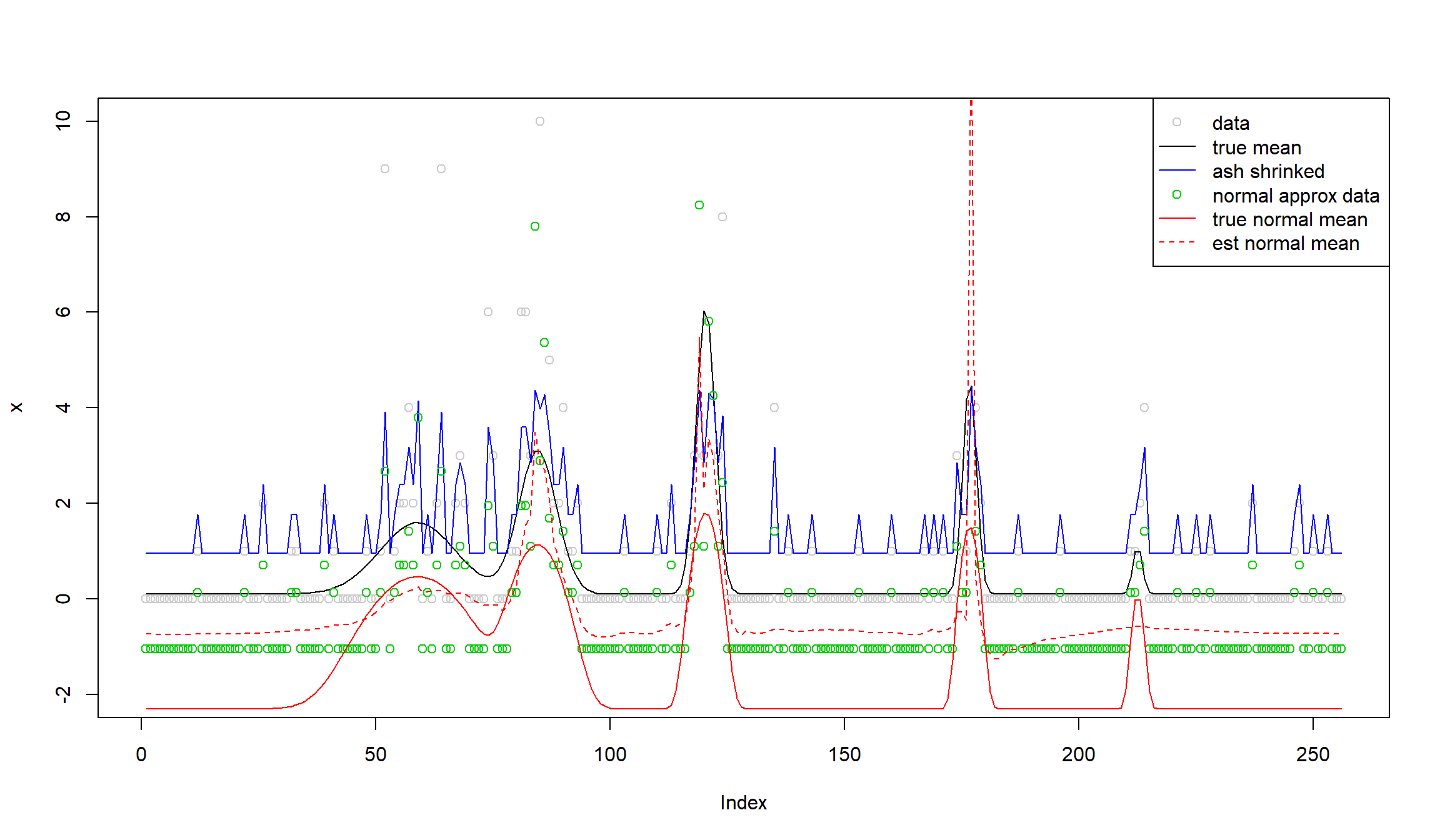The image size is (1440, 840).
Task: Click the solid red line legend sample
Action: pos(1176,219)
